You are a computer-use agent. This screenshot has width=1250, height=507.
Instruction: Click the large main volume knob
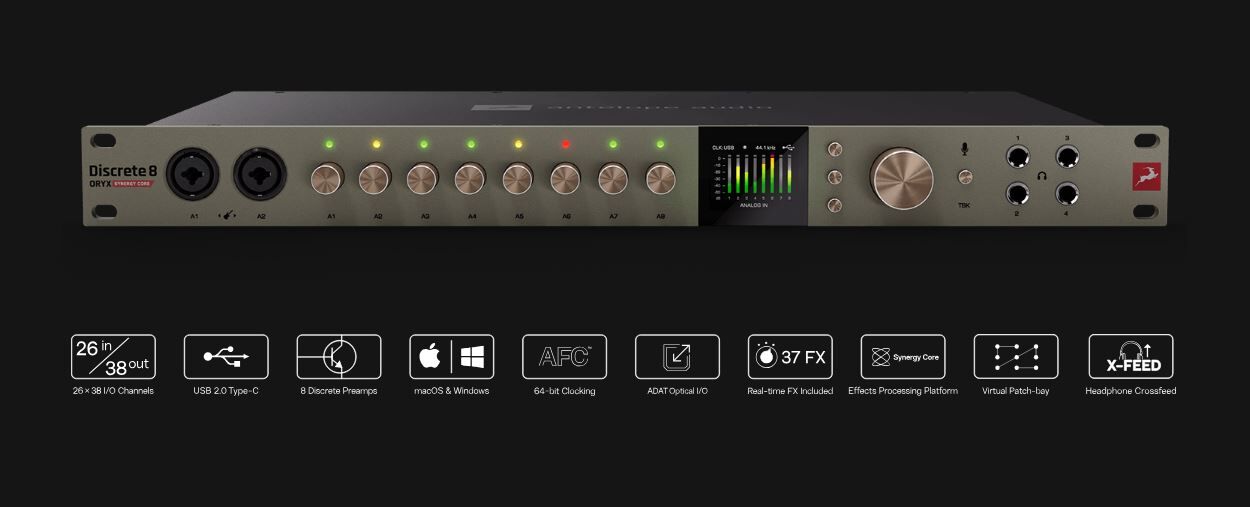click(x=902, y=178)
